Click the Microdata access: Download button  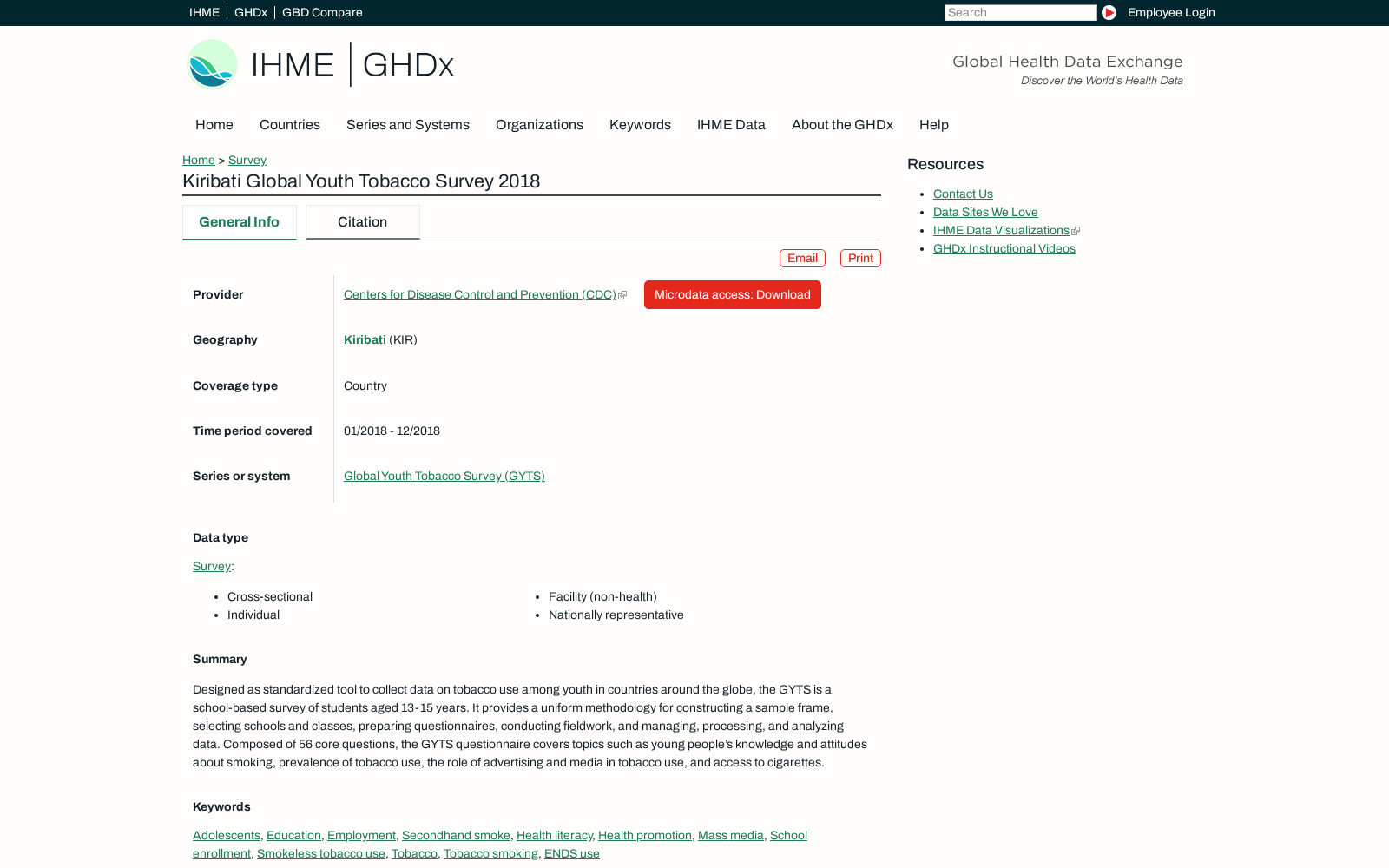[x=733, y=295]
